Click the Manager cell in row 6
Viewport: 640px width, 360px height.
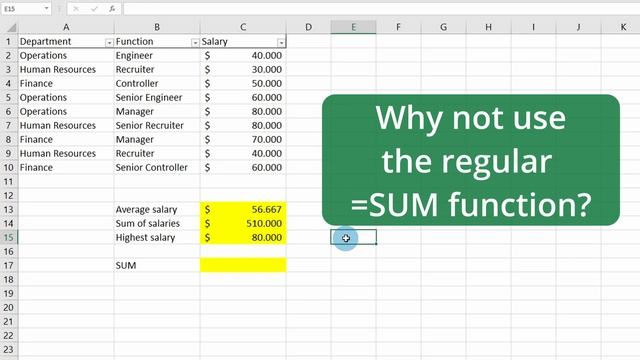pos(157,111)
